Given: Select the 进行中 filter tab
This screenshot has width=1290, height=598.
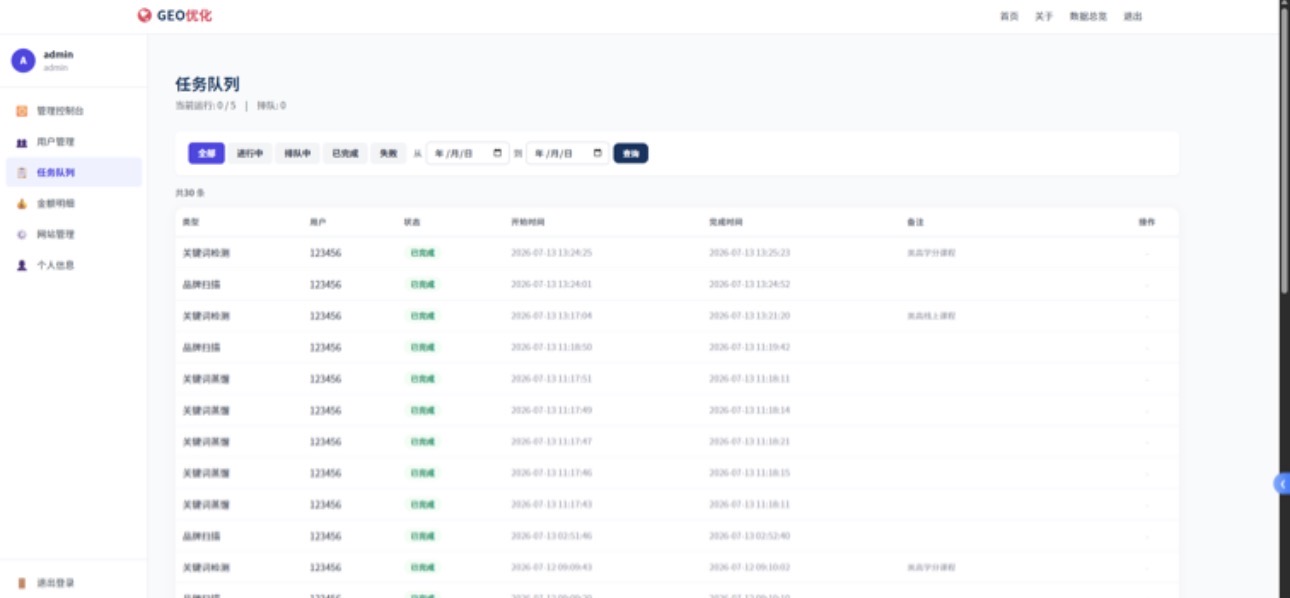Looking at the screenshot, I should pos(249,153).
